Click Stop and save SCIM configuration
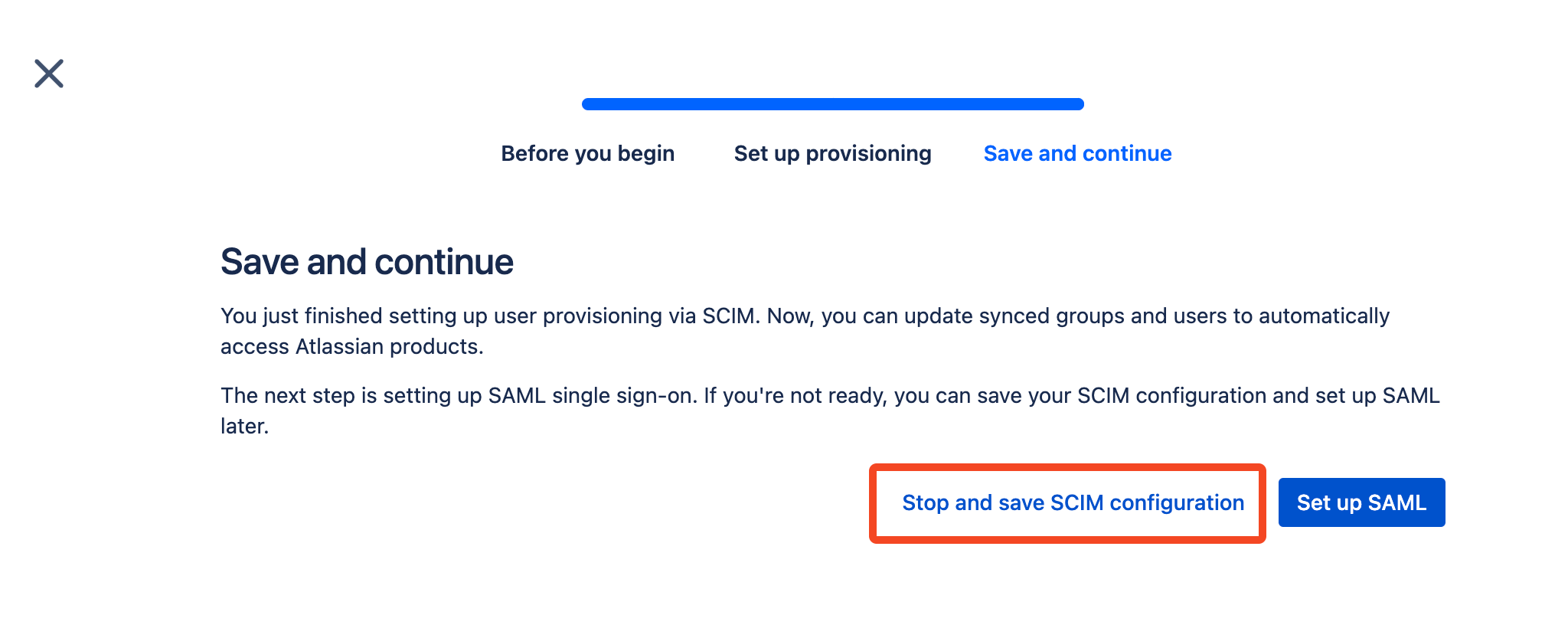 (1073, 502)
